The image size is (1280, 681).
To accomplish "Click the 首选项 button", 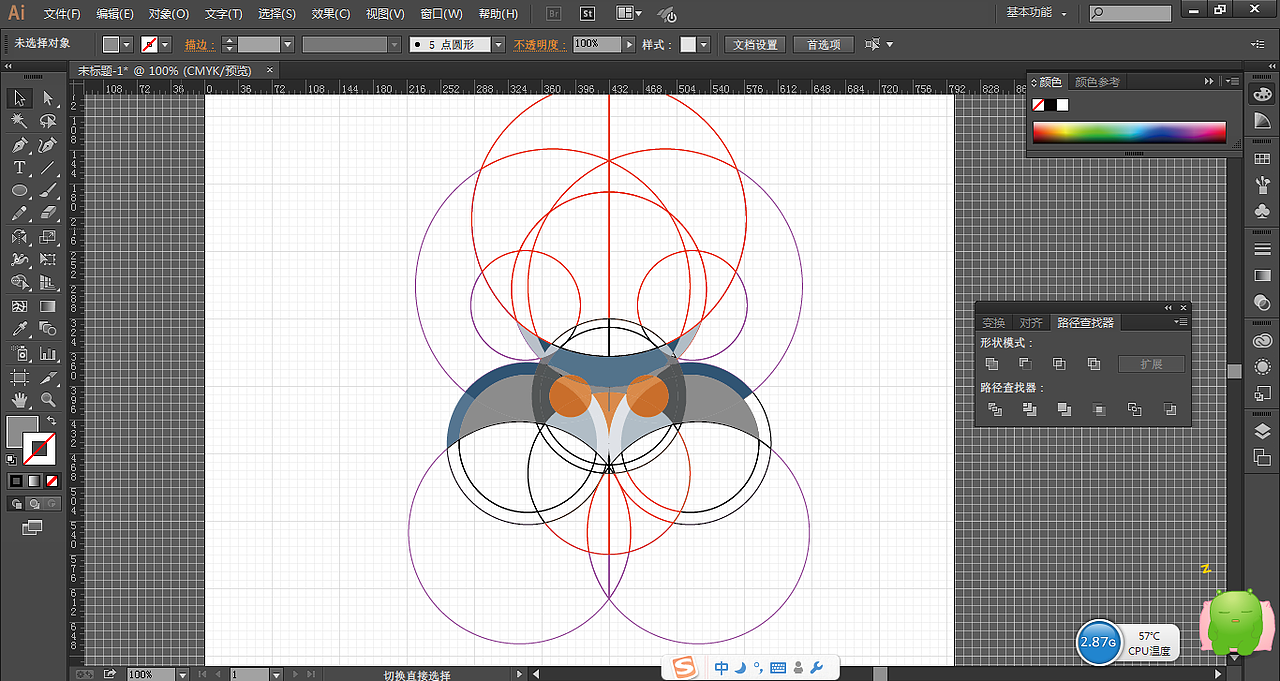I will point(822,44).
